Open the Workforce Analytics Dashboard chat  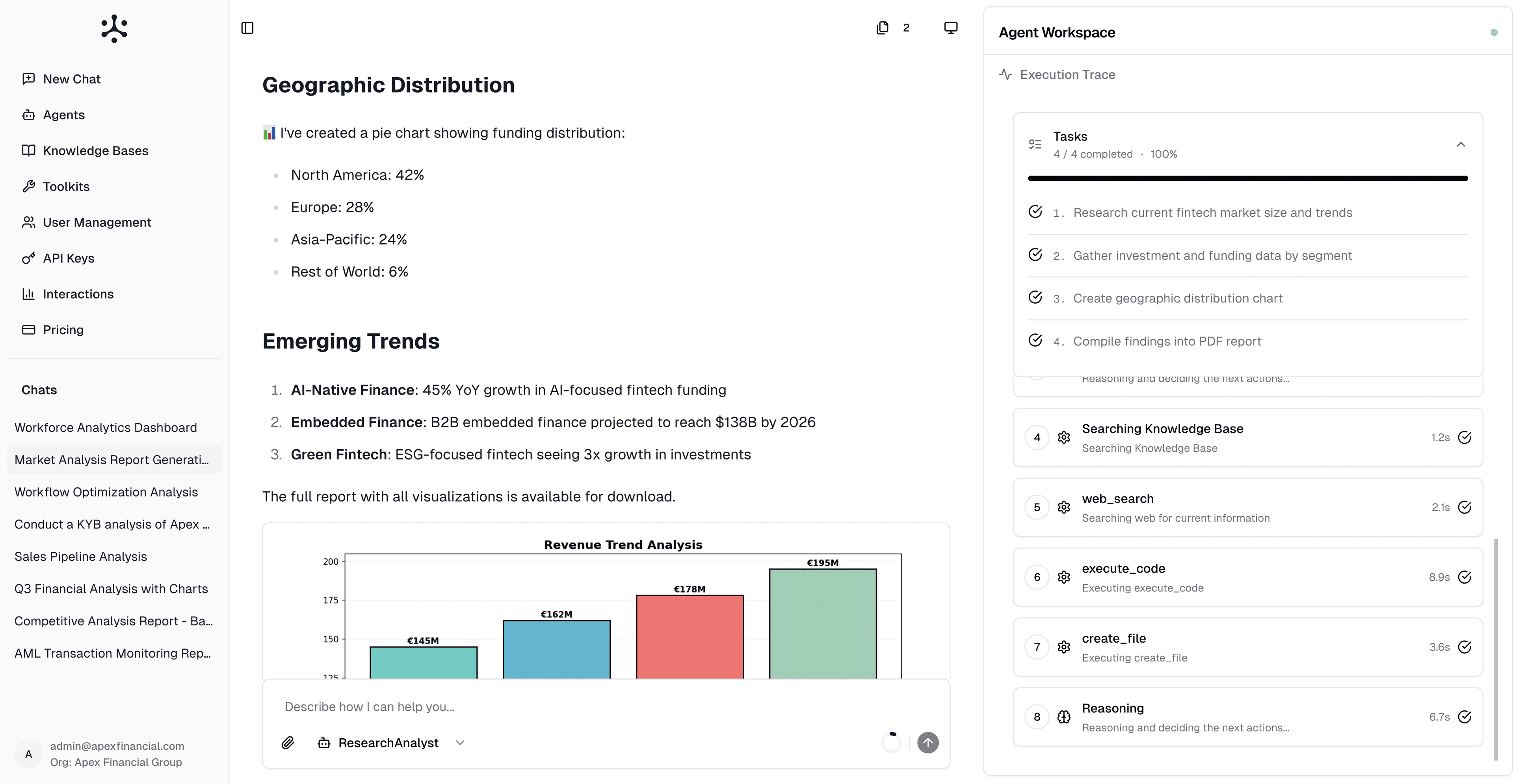[114, 428]
